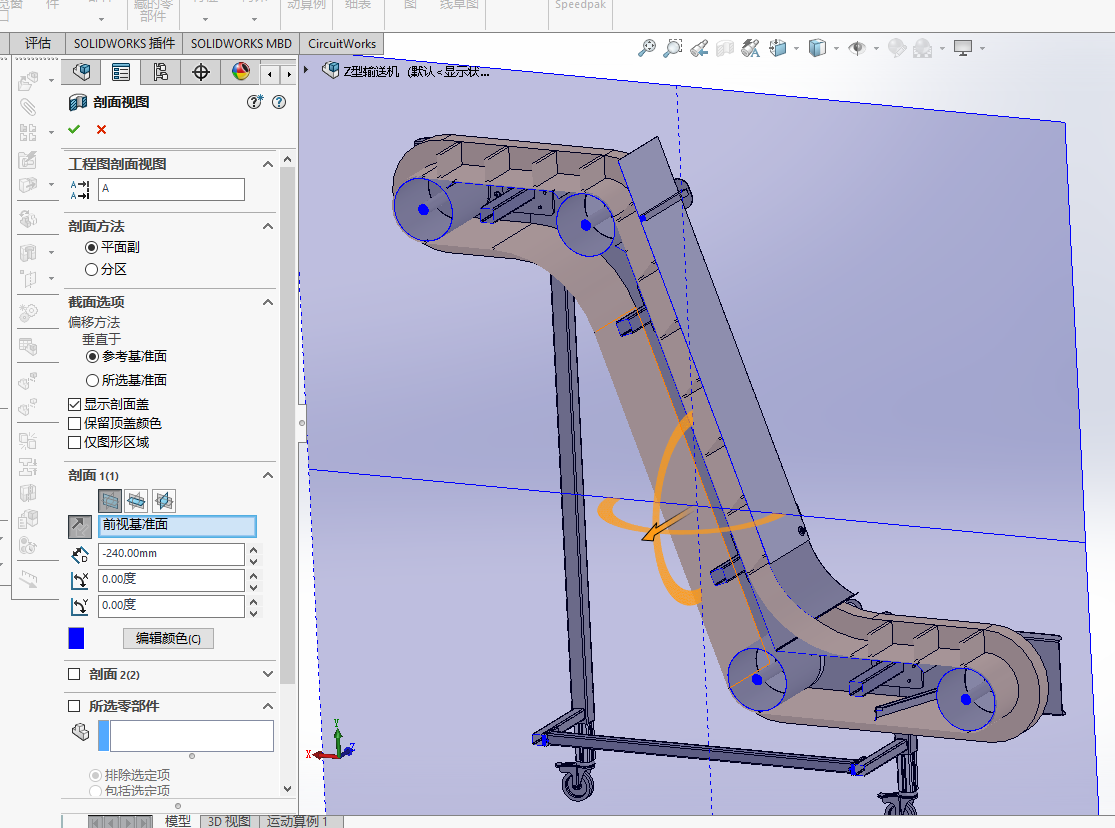Switch to the SOLIDWORKS MBD tab
The width and height of the screenshot is (1115, 828).
(x=241, y=43)
